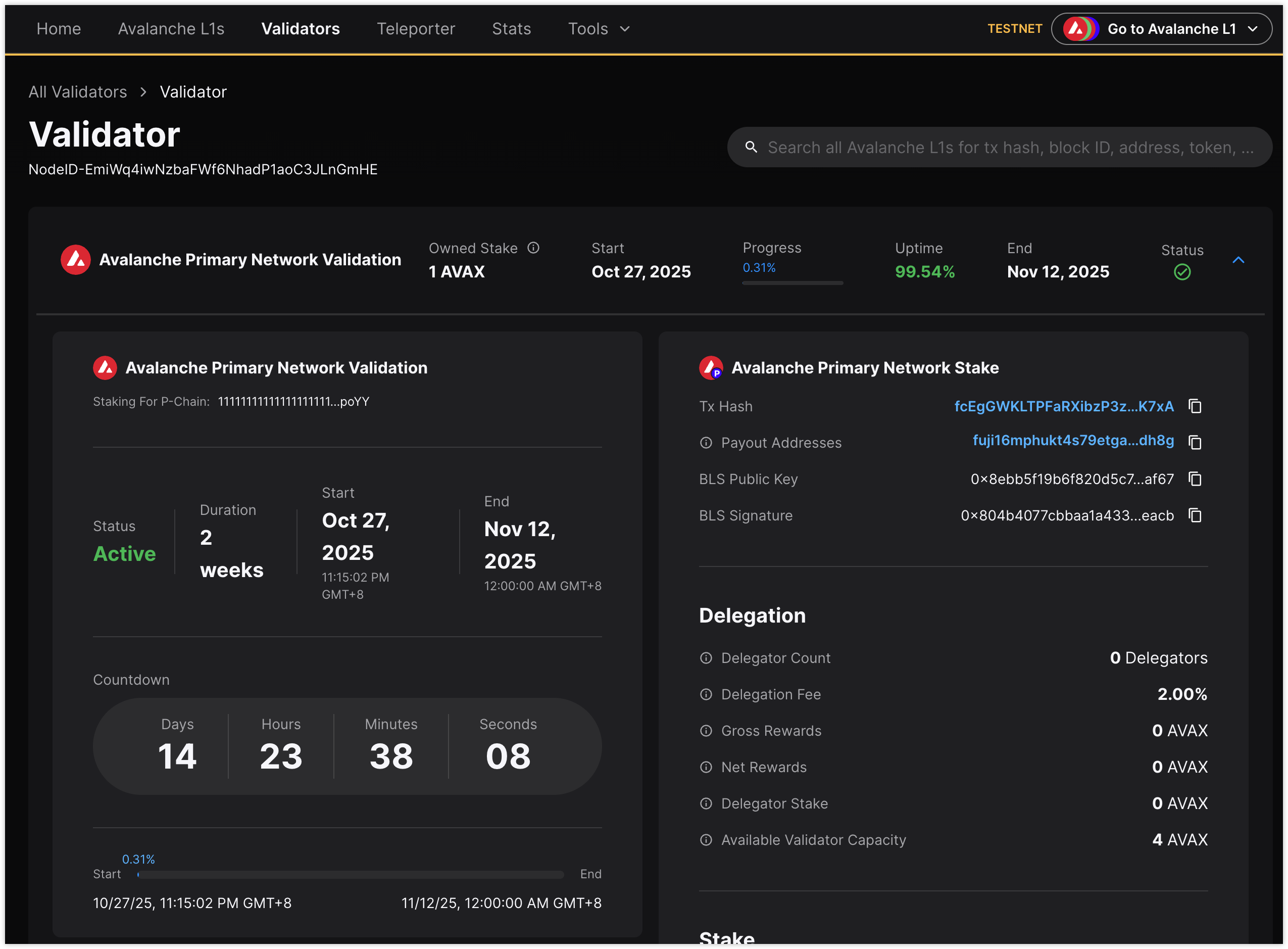The image size is (1288, 949).
Task: Open the fcEgGWKLTPFaRXibzP3z transaction hash link
Action: [x=1063, y=406]
